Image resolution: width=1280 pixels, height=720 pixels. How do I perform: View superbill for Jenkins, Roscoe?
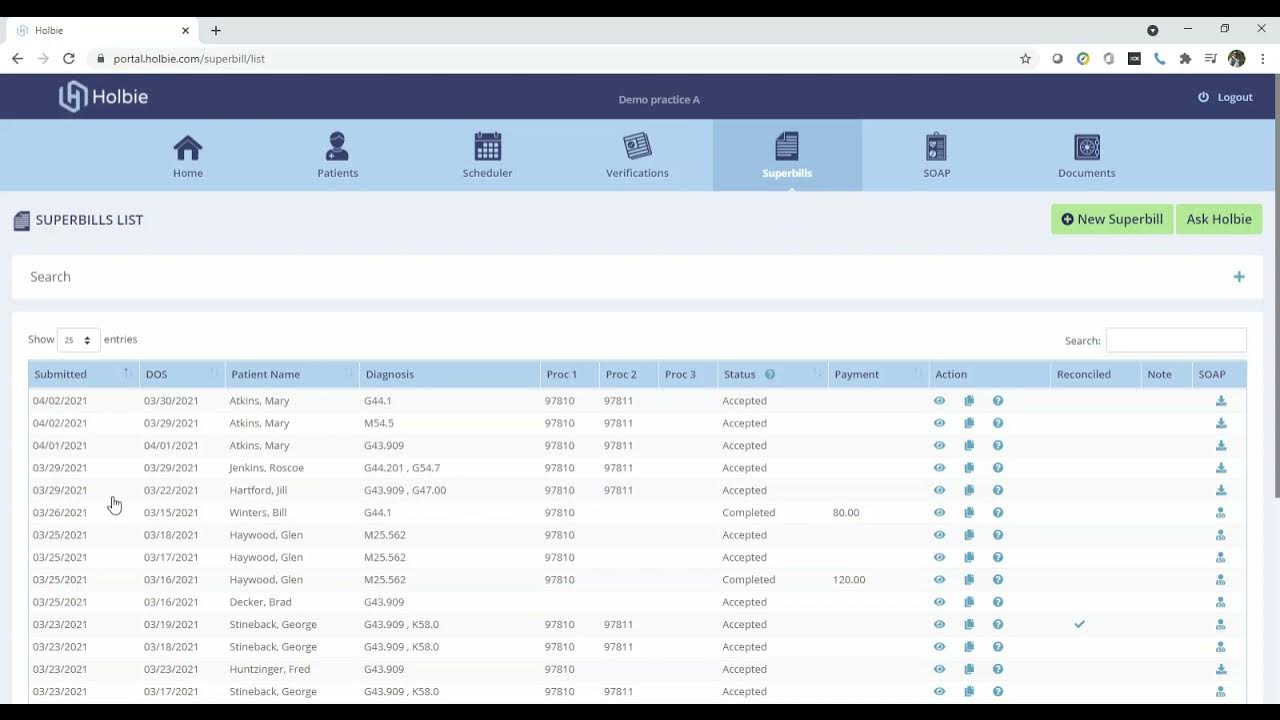[x=939, y=468]
